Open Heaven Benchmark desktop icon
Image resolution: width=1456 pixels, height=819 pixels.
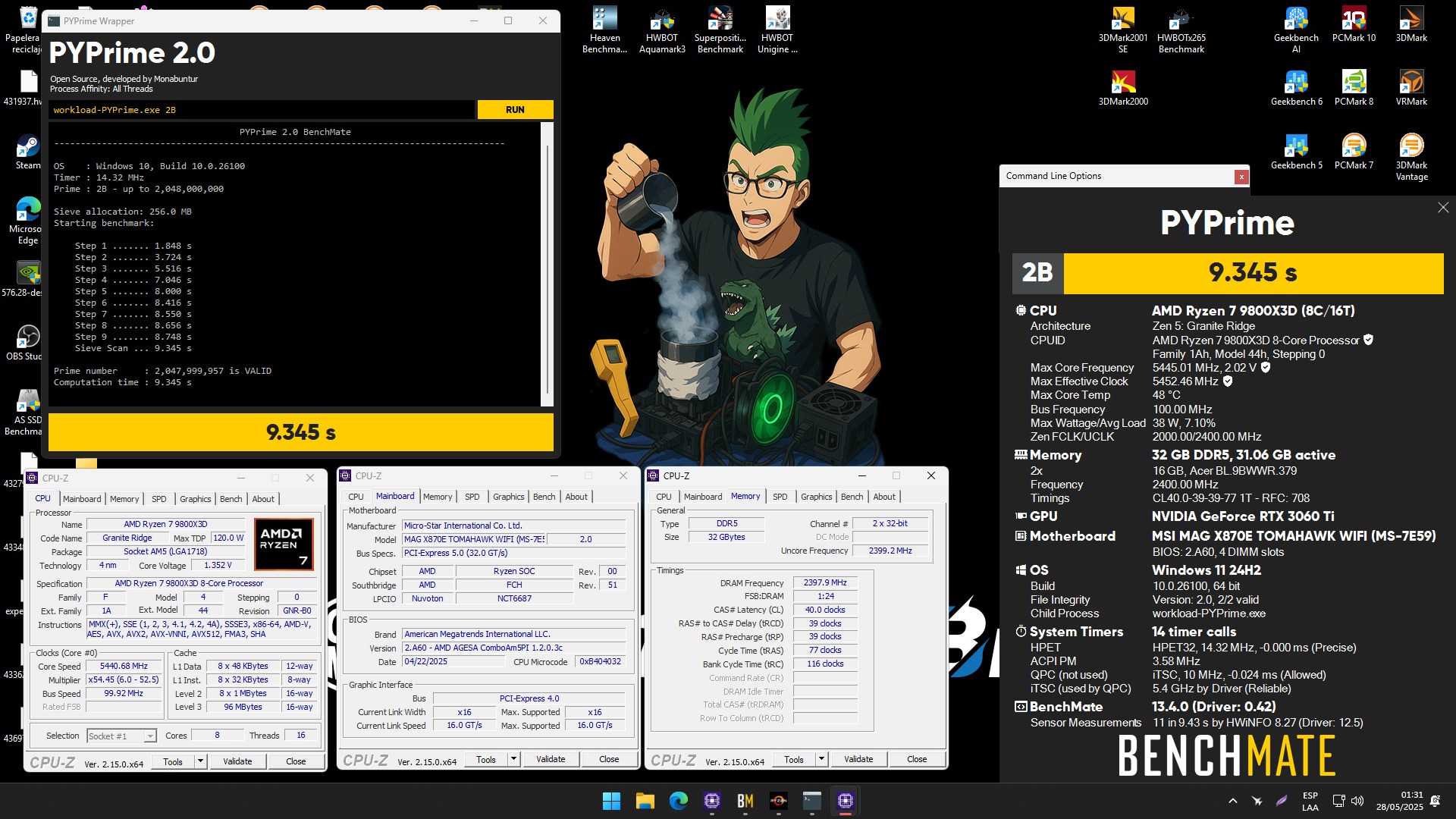(604, 30)
